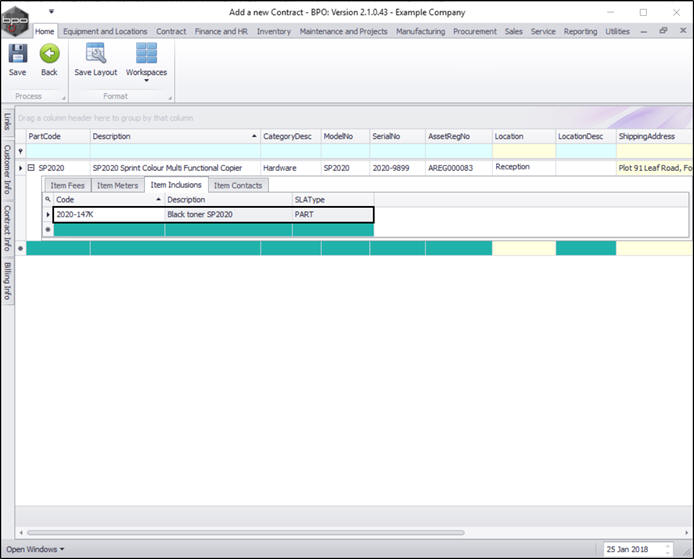Sort by PartCode column header
The image size is (694, 559).
[58, 136]
